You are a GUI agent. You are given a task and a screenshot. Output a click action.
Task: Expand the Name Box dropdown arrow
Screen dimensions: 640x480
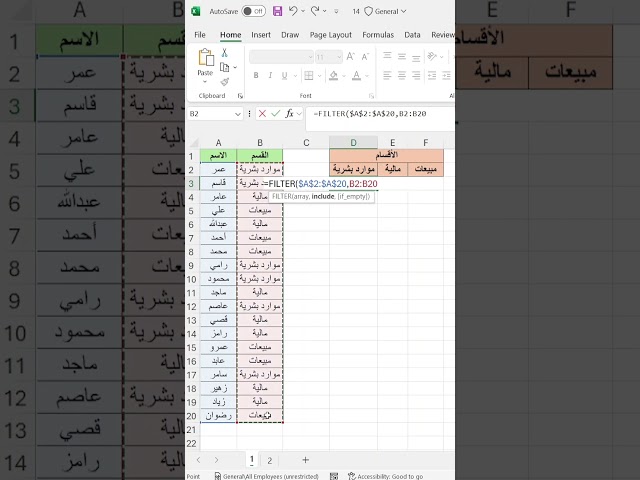coord(238,114)
